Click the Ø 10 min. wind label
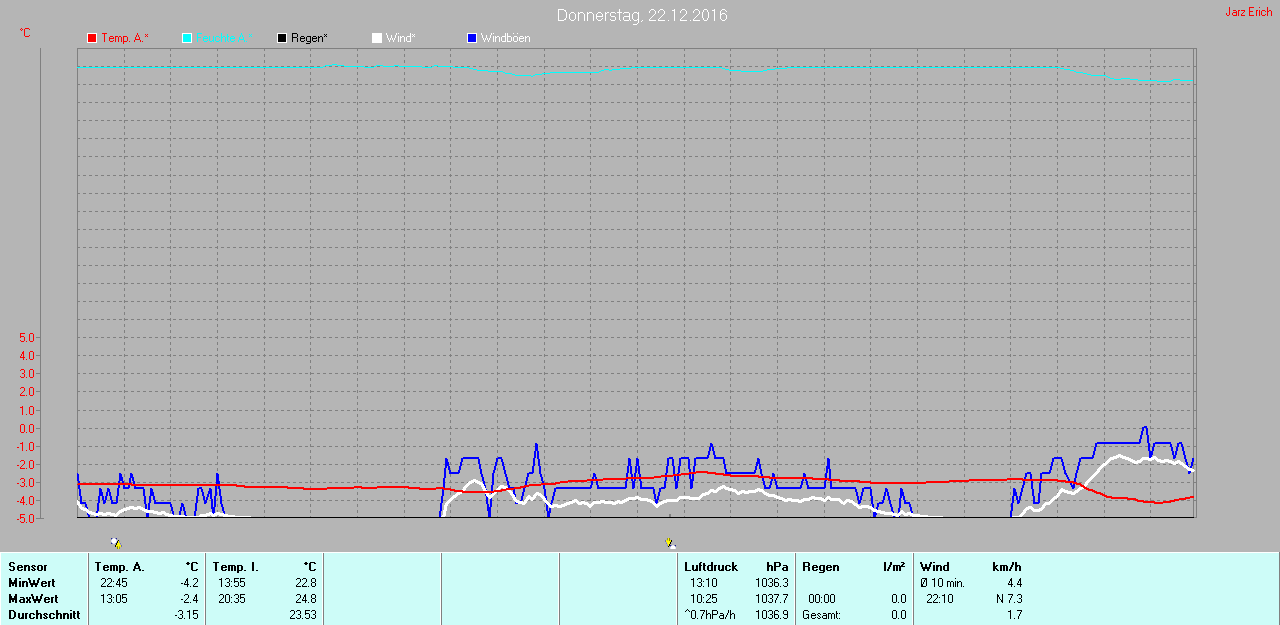The width and height of the screenshot is (1280, 625). pos(942,583)
